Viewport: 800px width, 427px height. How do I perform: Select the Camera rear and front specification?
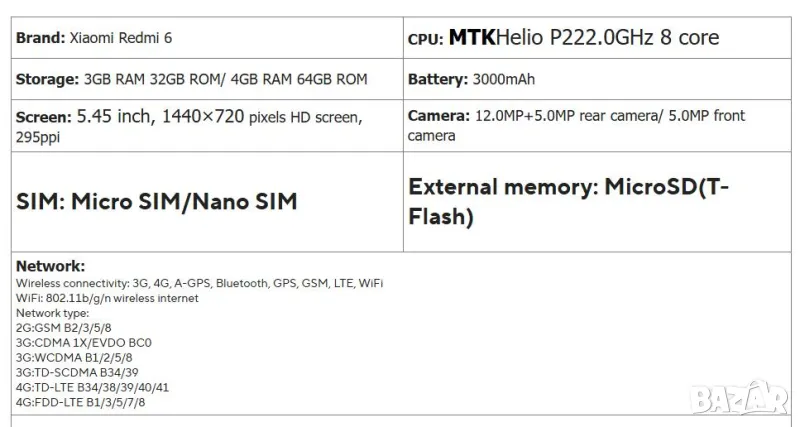[576, 125]
